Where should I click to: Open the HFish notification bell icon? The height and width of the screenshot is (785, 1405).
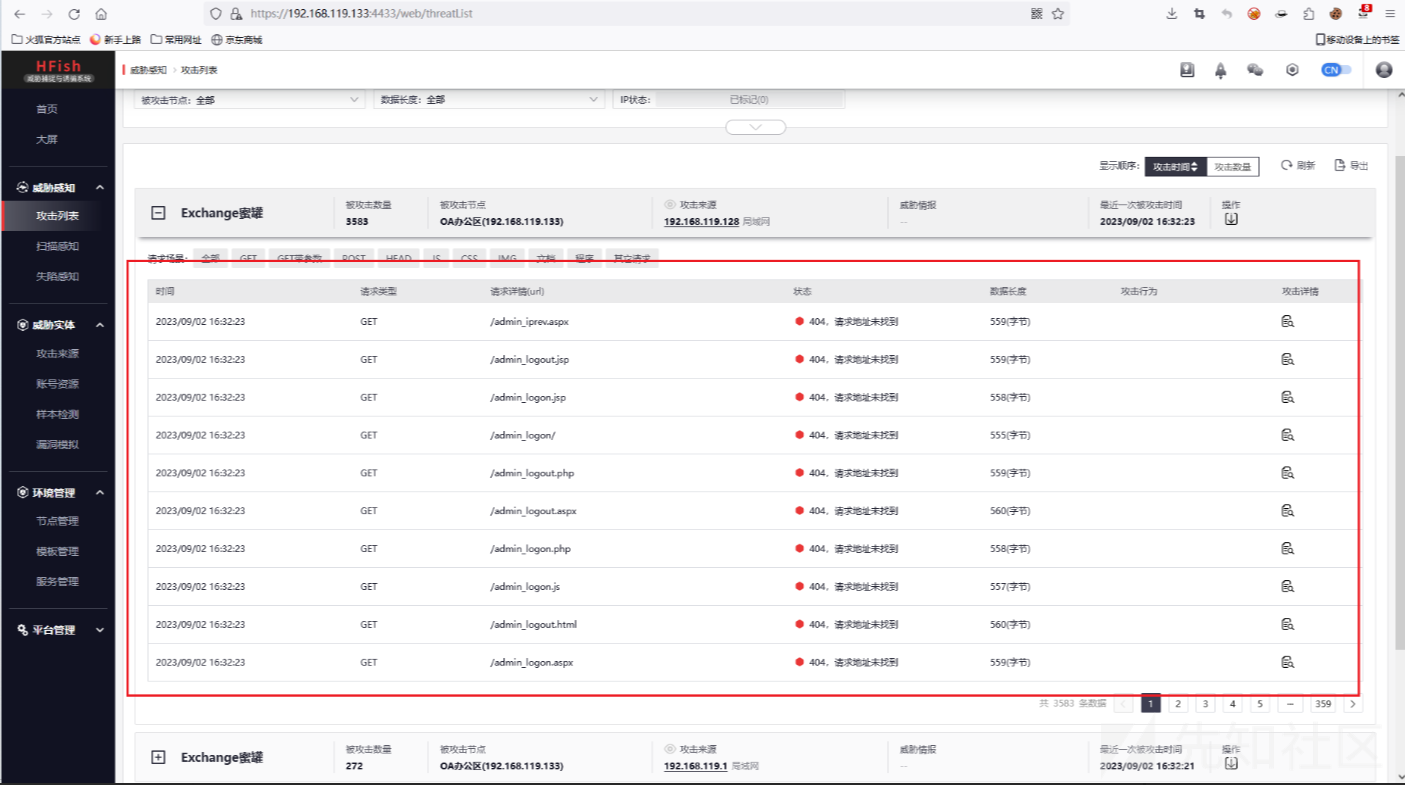[1221, 70]
